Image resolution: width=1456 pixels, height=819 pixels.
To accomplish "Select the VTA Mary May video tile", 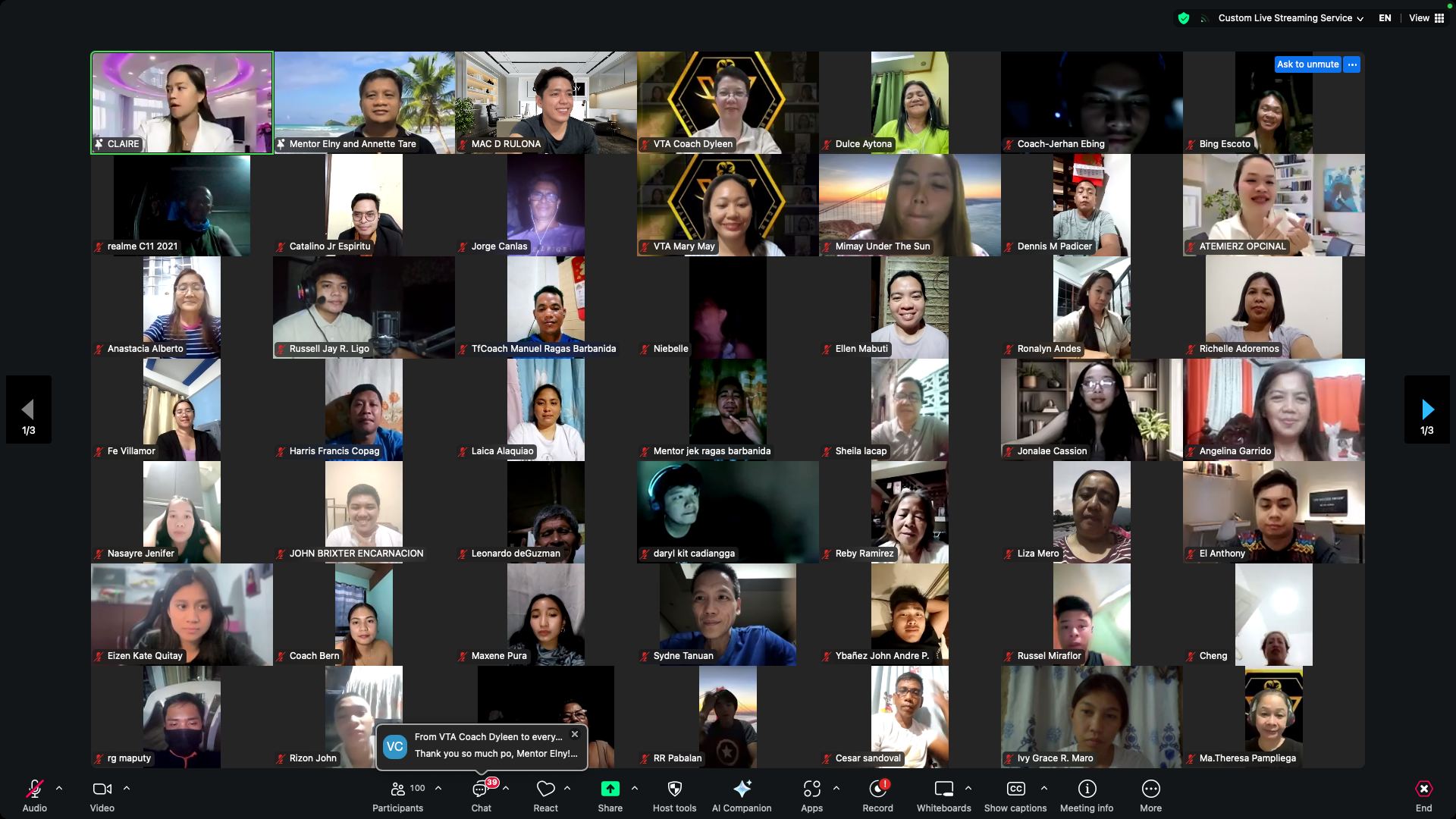I will [728, 205].
